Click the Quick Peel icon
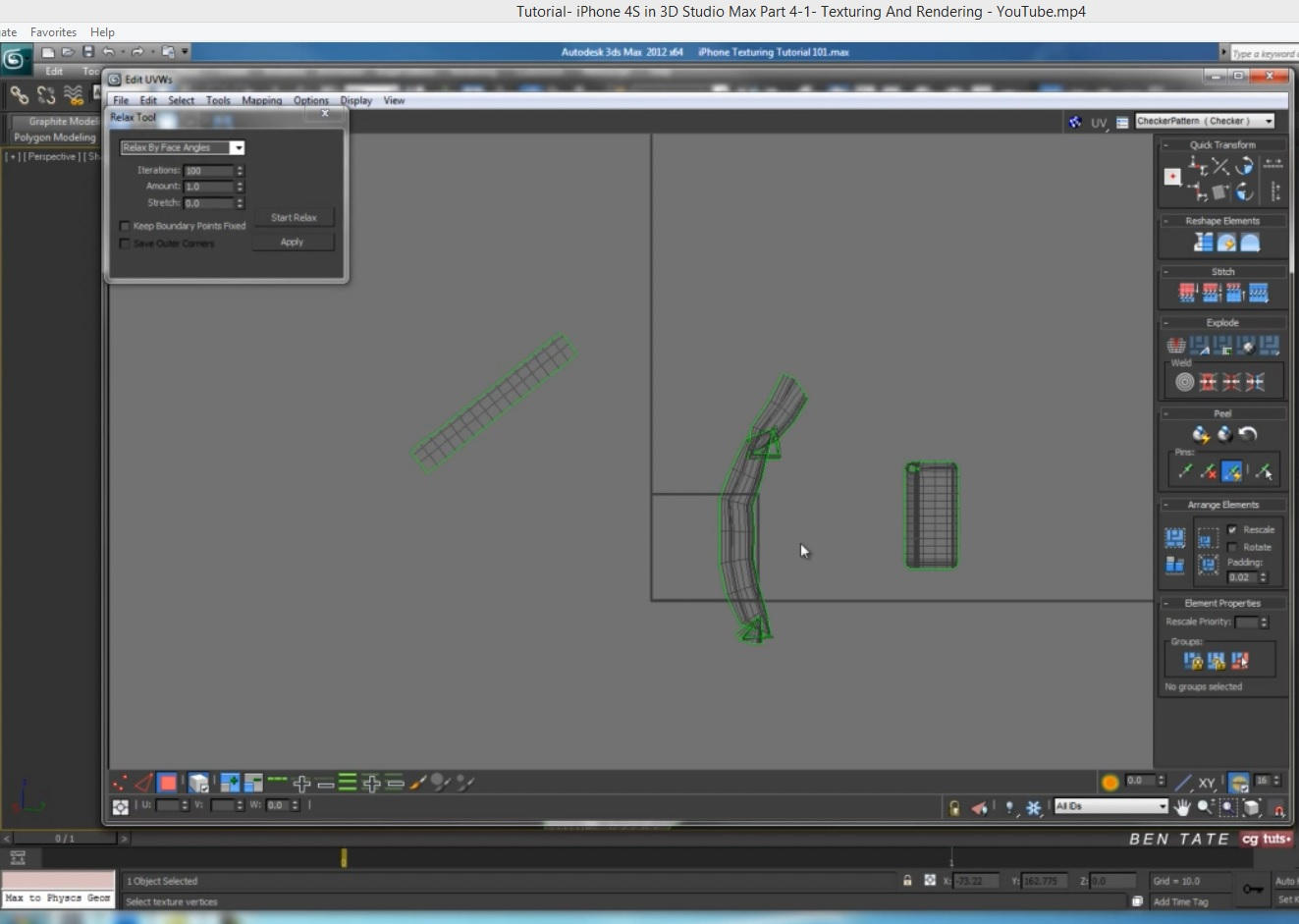 click(1201, 434)
